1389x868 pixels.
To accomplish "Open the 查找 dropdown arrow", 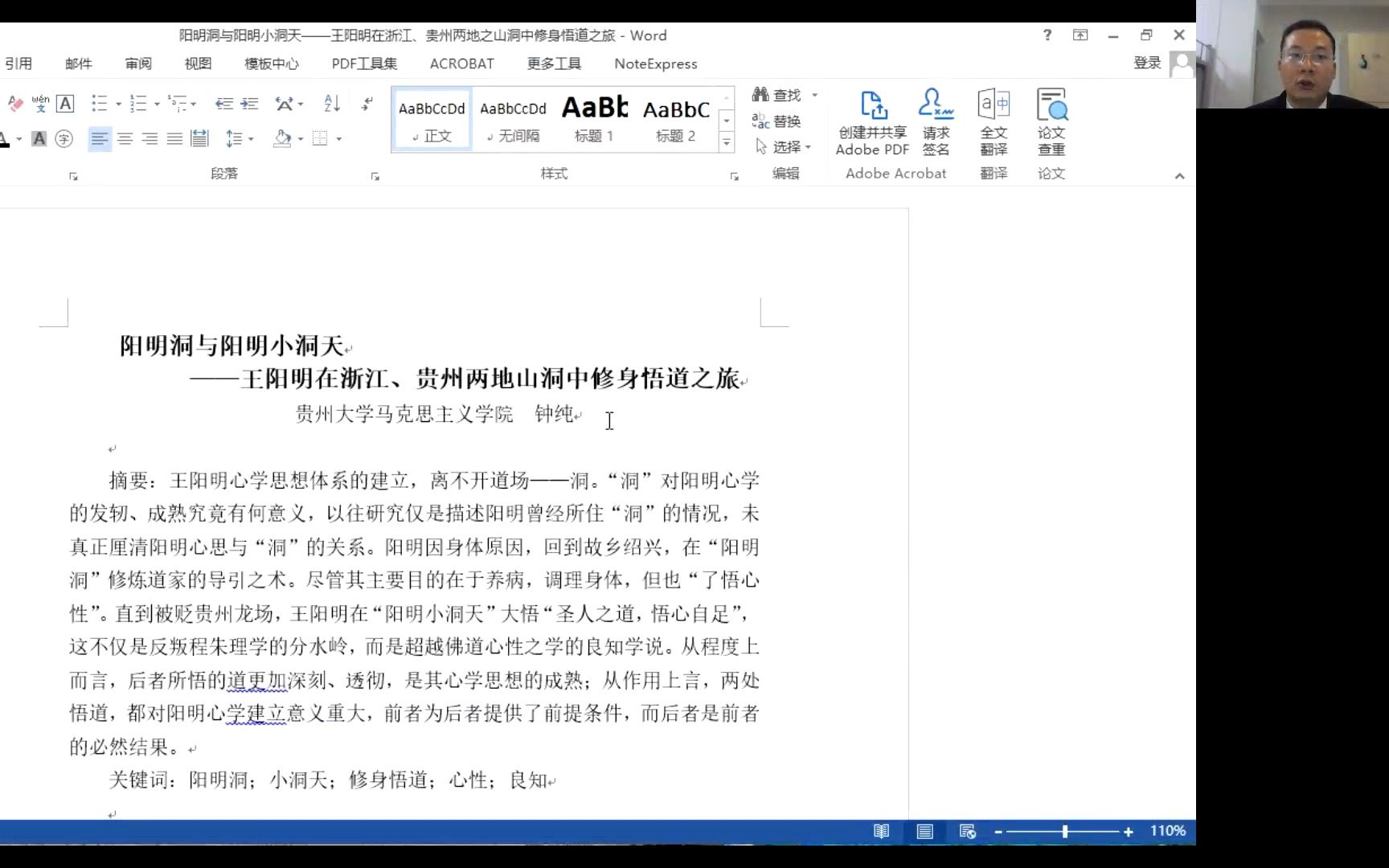I will [814, 95].
